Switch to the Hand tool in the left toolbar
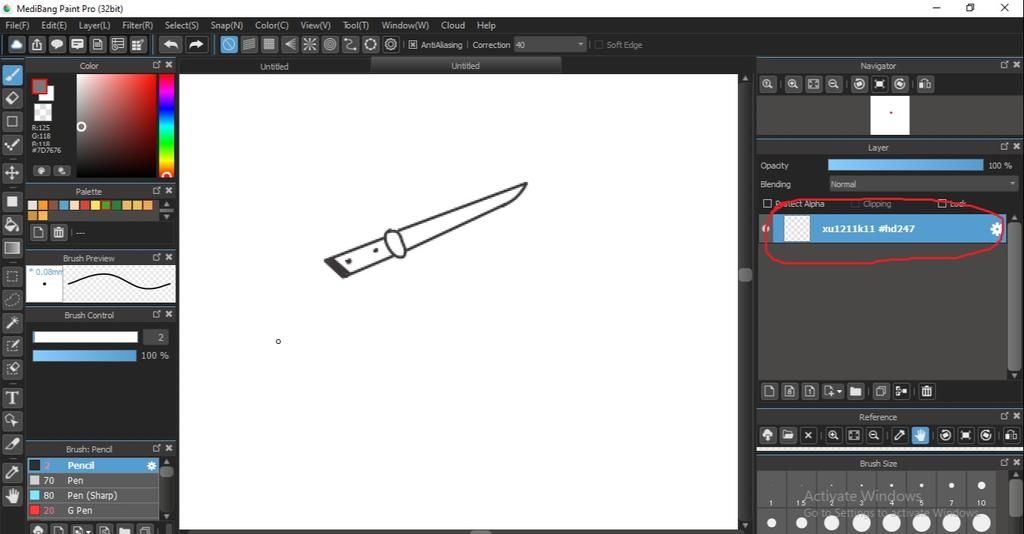 pyautogui.click(x=12, y=496)
